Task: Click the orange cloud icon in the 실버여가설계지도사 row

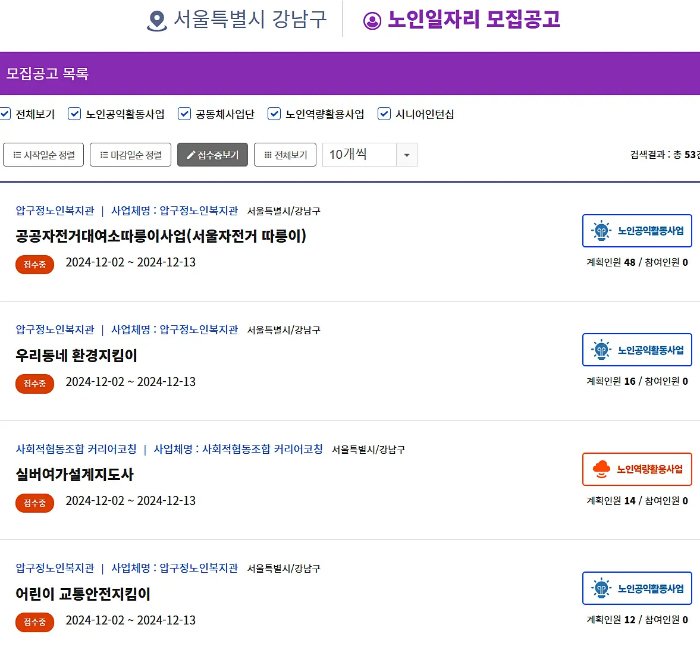Action: pos(601,469)
